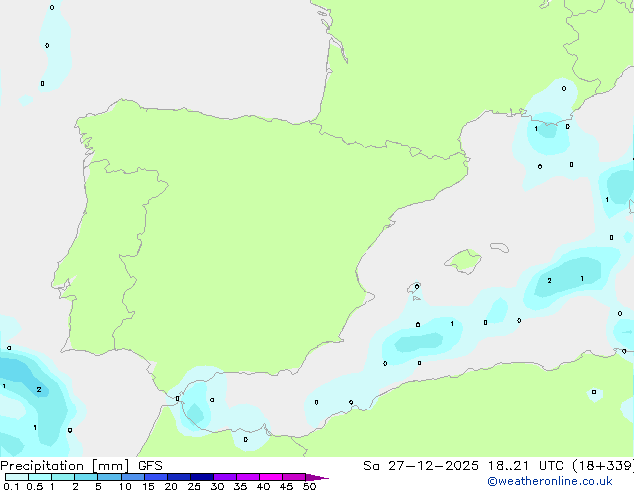Pick the 40–45 mm magenta swatch

pyautogui.click(x=271, y=477)
